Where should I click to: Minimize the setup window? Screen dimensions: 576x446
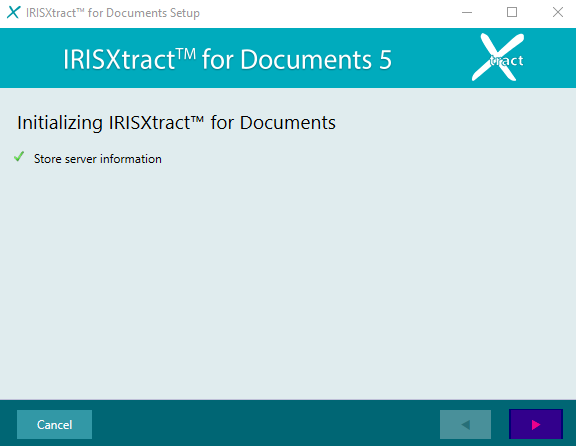tap(467, 12)
